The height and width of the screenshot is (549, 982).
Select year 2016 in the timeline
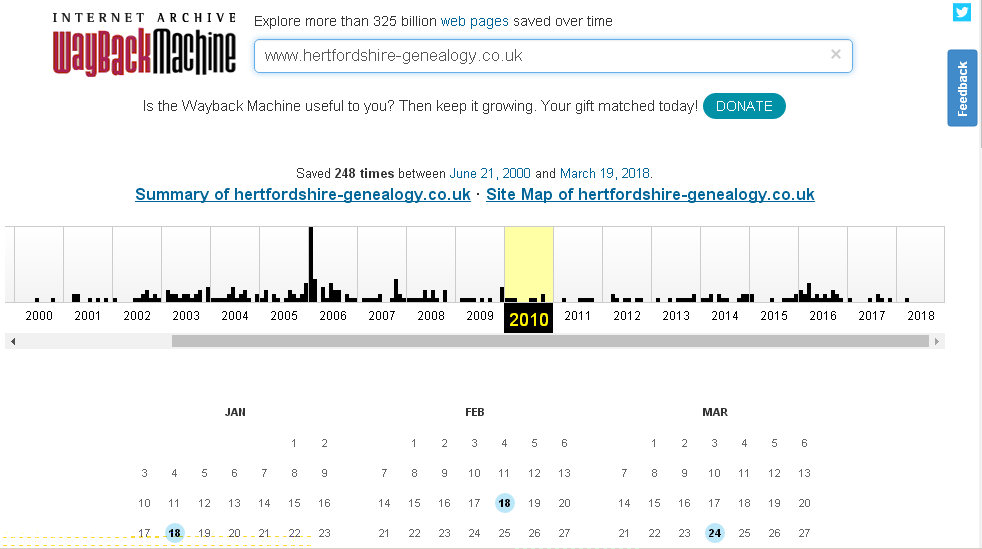[x=822, y=316]
